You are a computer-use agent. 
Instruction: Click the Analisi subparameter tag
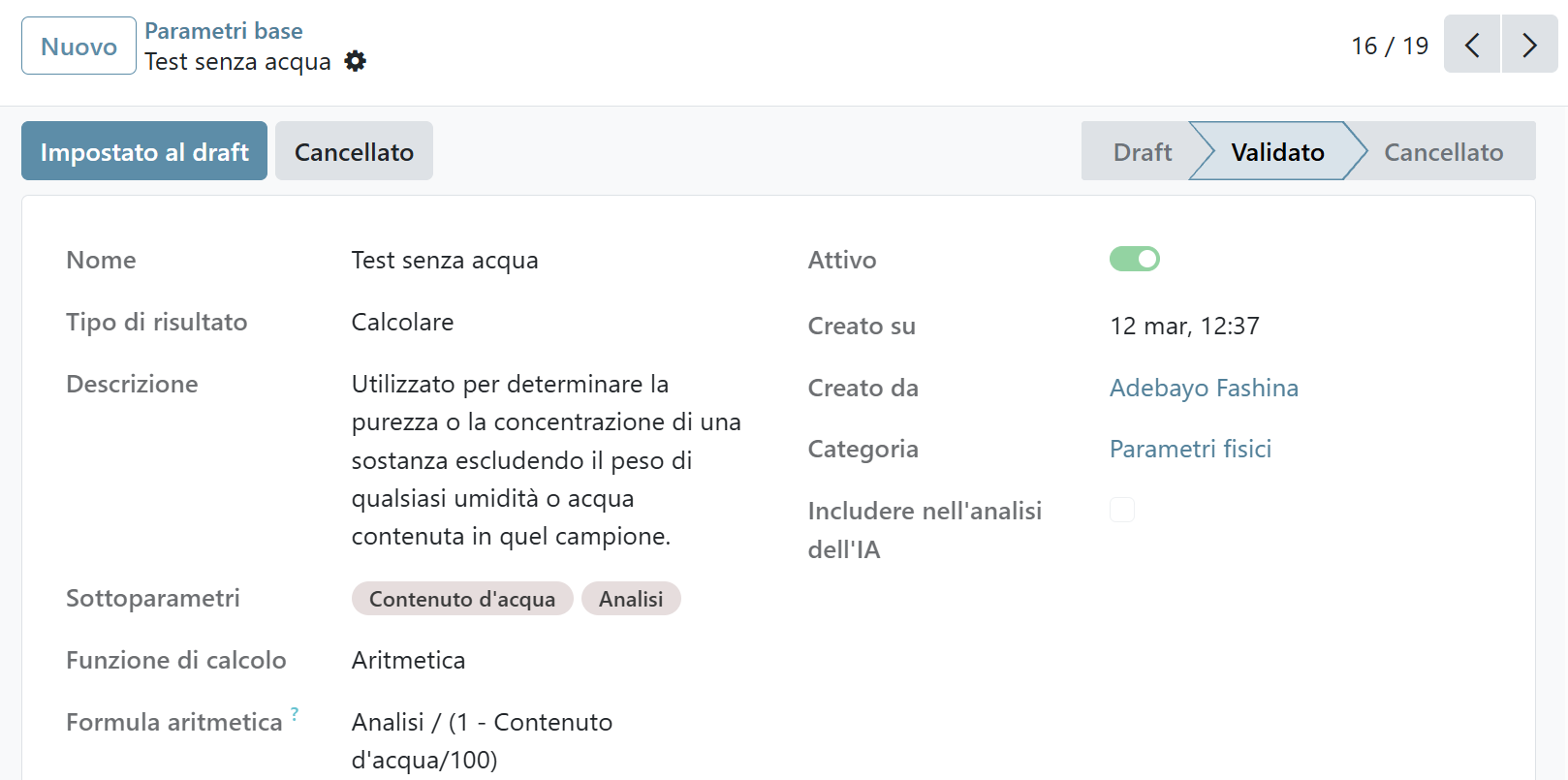click(630, 599)
